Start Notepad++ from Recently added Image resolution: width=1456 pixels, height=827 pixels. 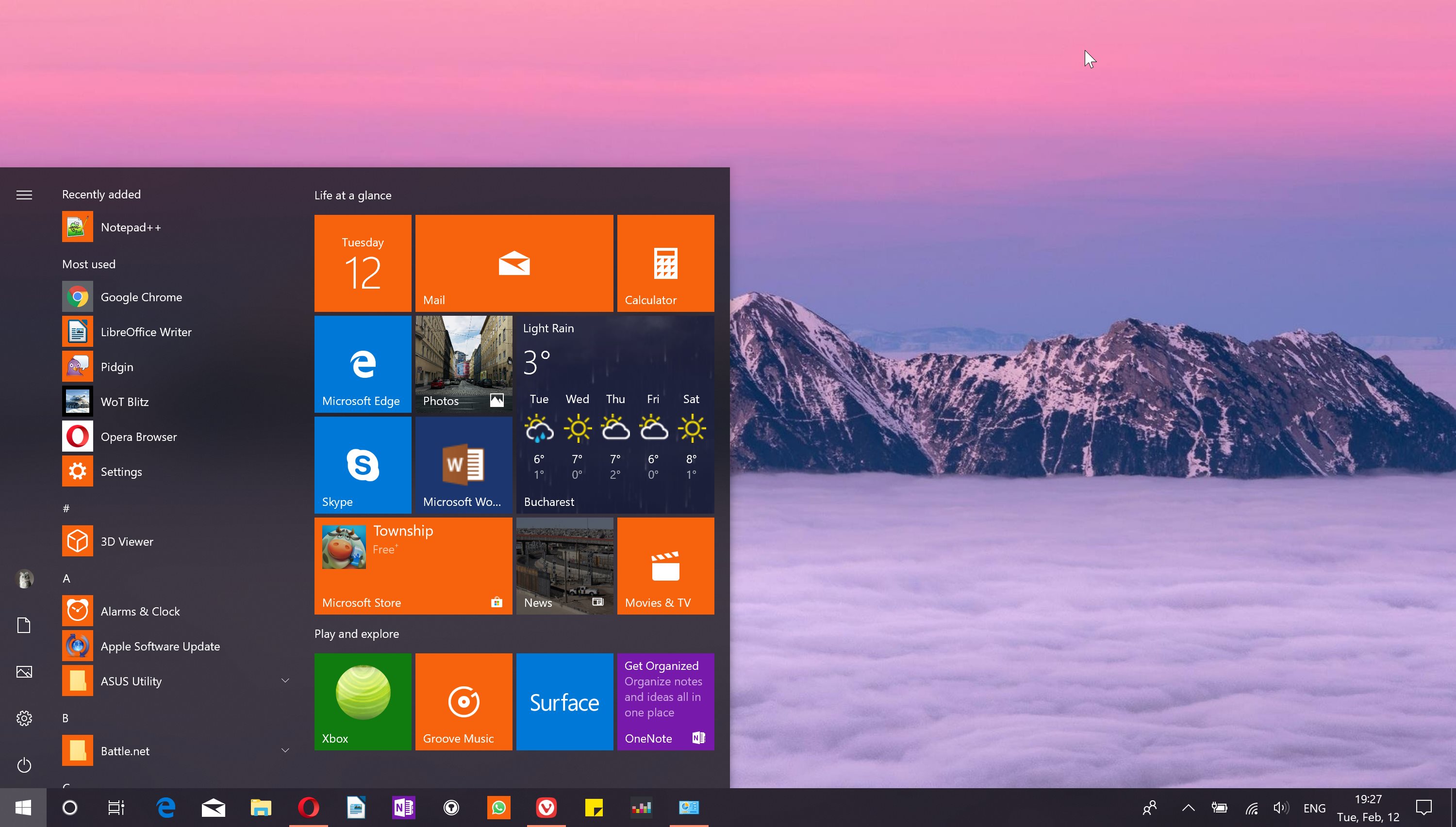click(x=131, y=227)
